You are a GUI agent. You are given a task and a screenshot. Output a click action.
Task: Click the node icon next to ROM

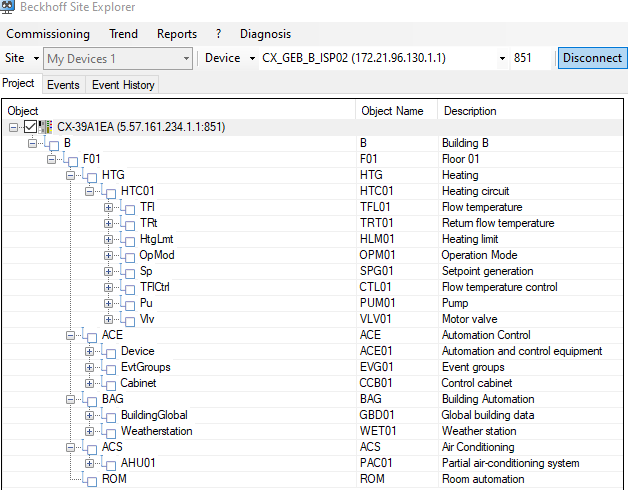tap(90, 480)
